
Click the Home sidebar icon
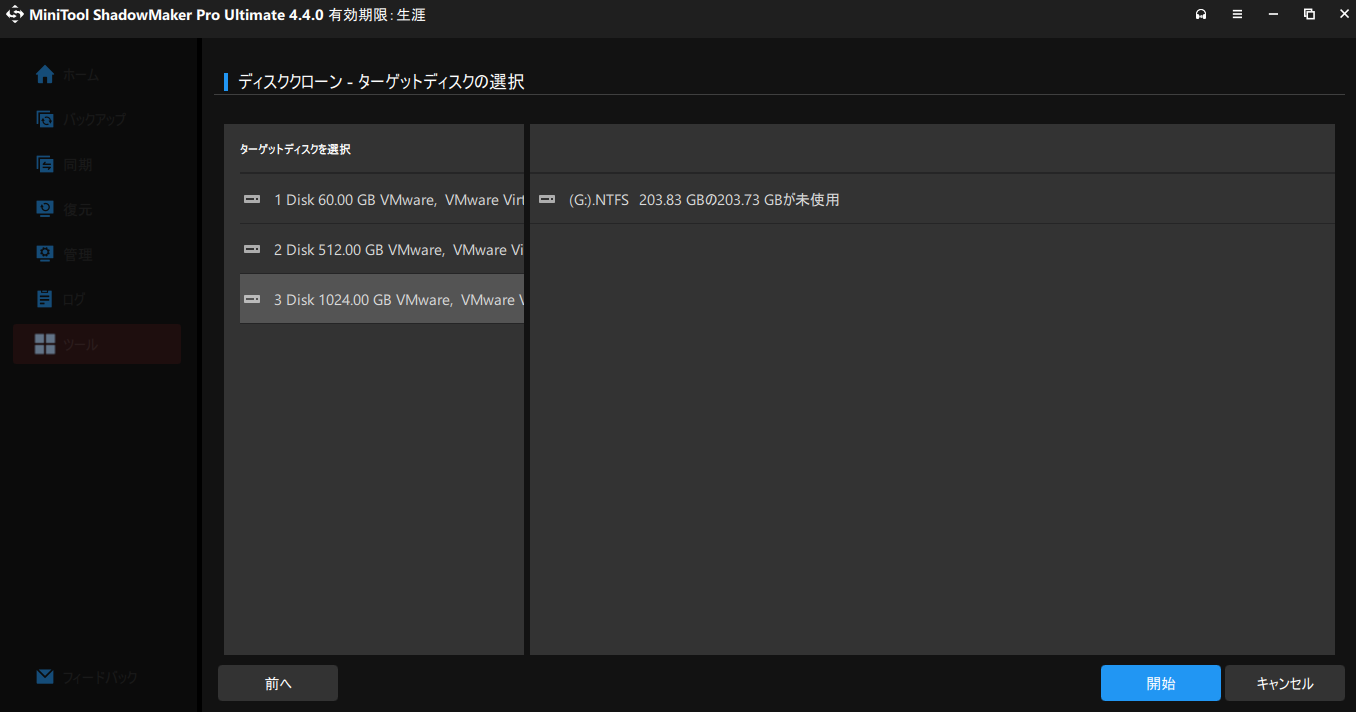(x=44, y=74)
